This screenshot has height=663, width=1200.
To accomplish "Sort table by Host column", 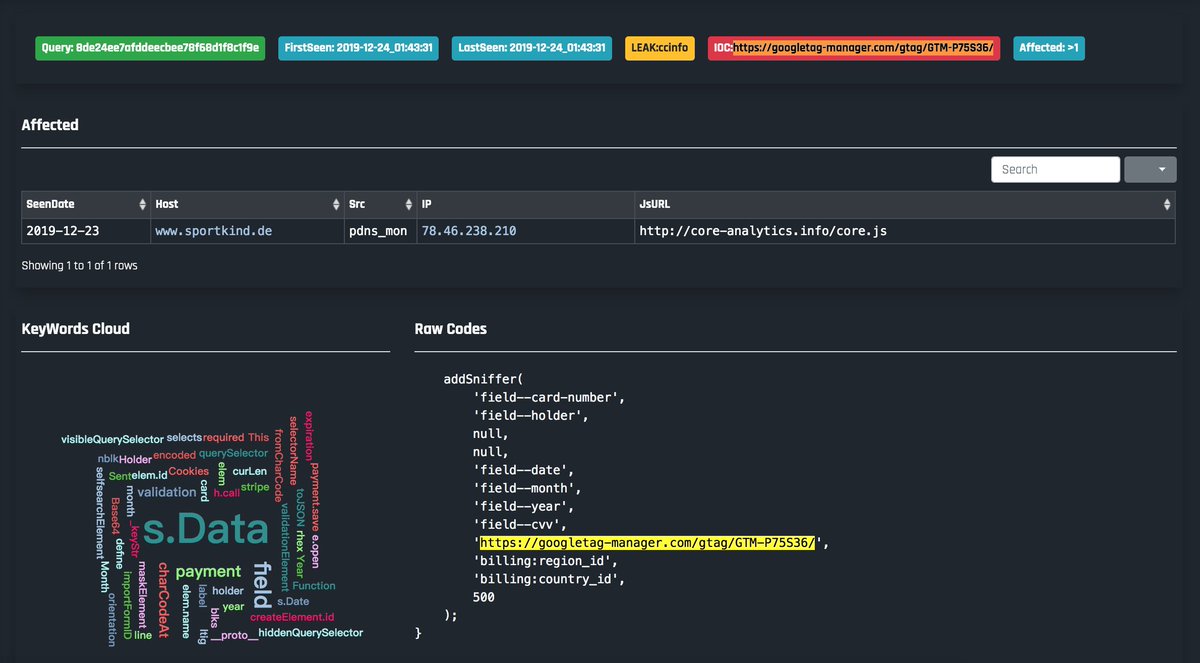I will [x=245, y=204].
